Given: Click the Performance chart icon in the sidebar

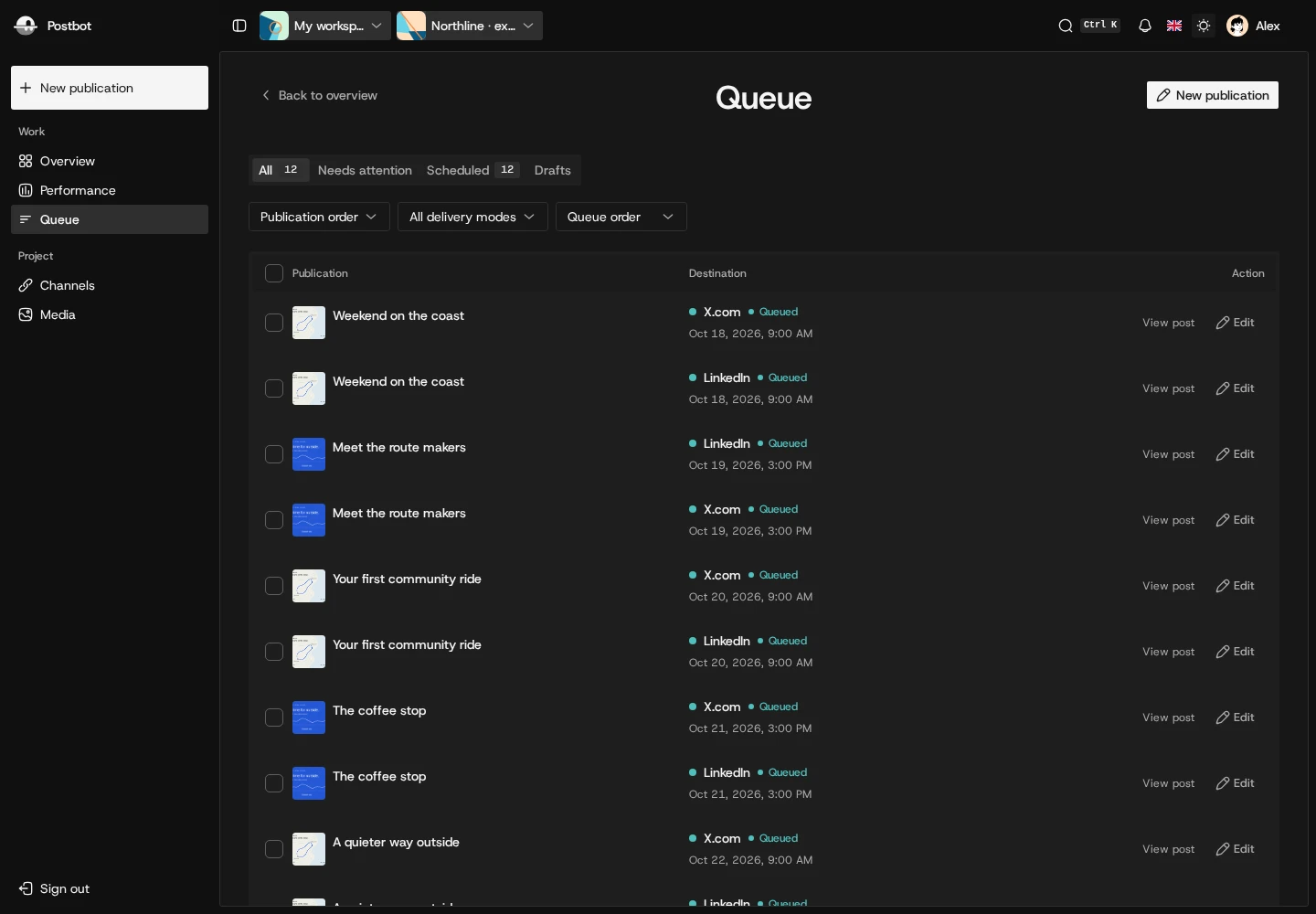Looking at the screenshot, I should point(26,190).
